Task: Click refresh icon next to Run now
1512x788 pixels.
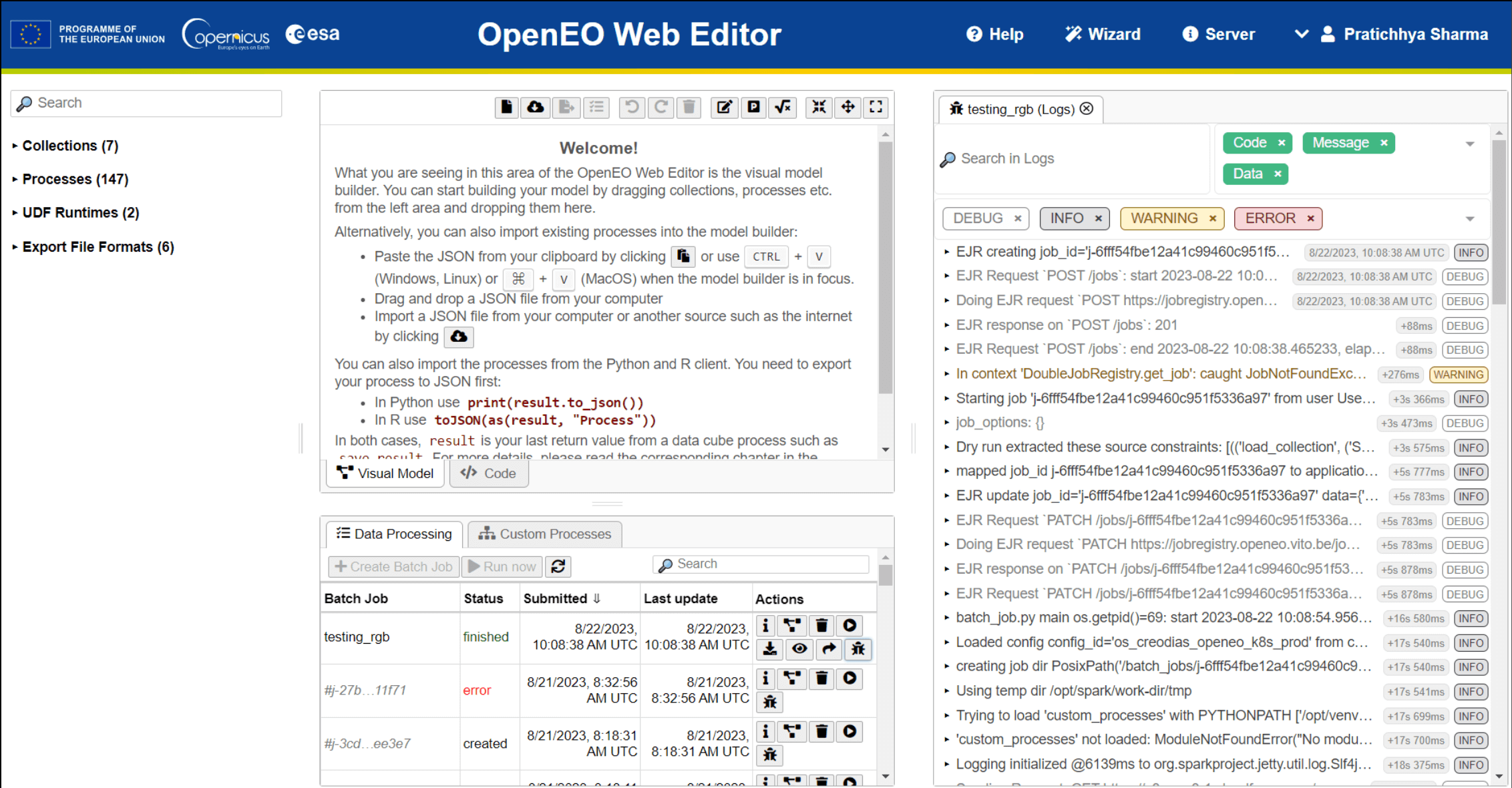Action: 558,566
